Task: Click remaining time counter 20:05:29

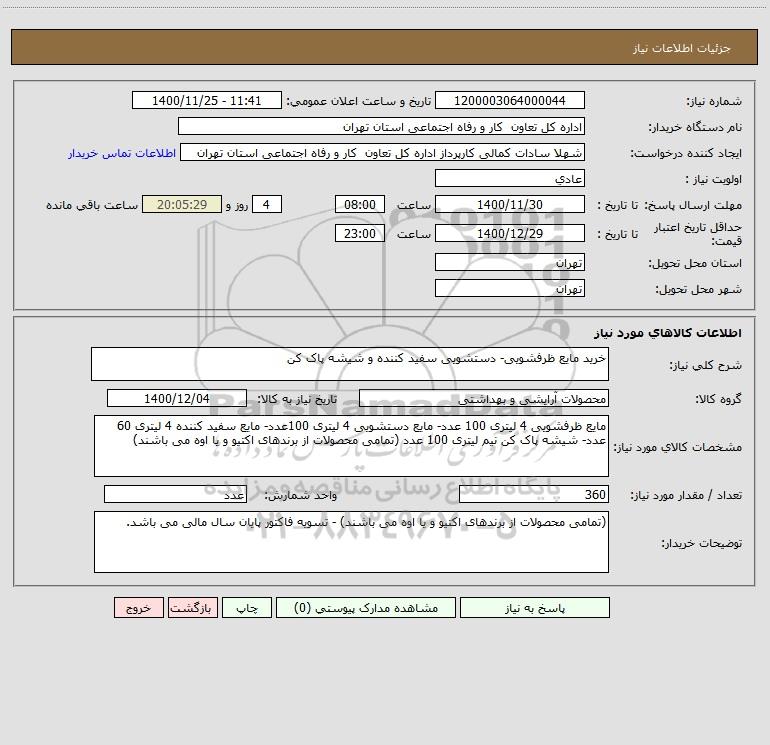Action: (x=182, y=204)
